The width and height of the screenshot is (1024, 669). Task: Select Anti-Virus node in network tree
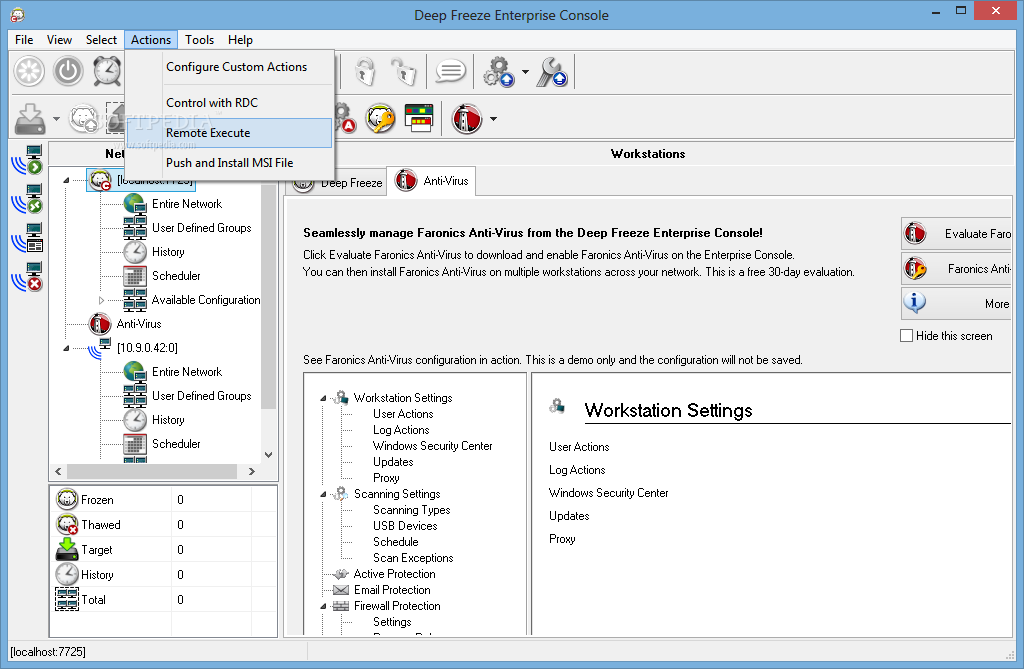point(139,324)
